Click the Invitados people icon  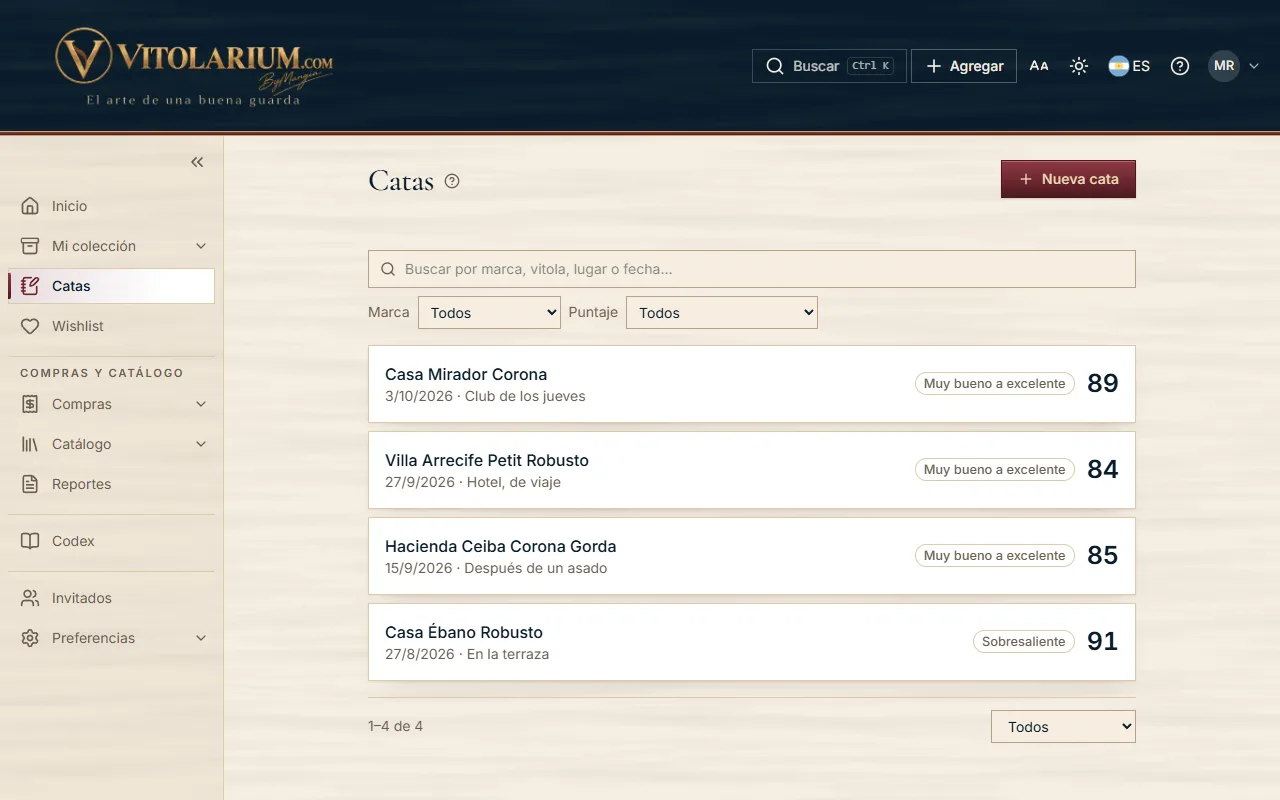[x=30, y=598]
